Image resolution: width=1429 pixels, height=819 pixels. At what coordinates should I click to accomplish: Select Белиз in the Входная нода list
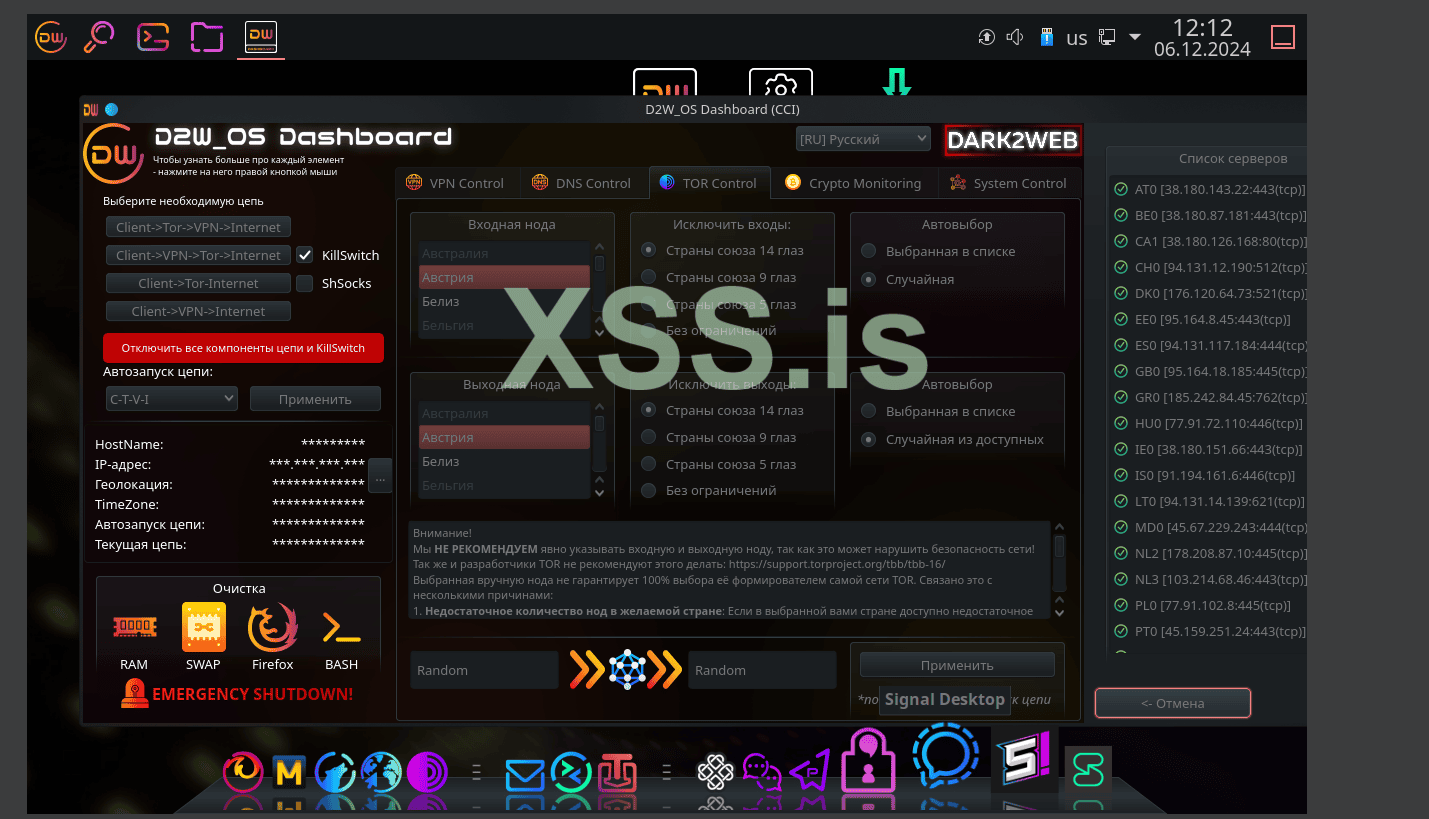click(x=504, y=301)
